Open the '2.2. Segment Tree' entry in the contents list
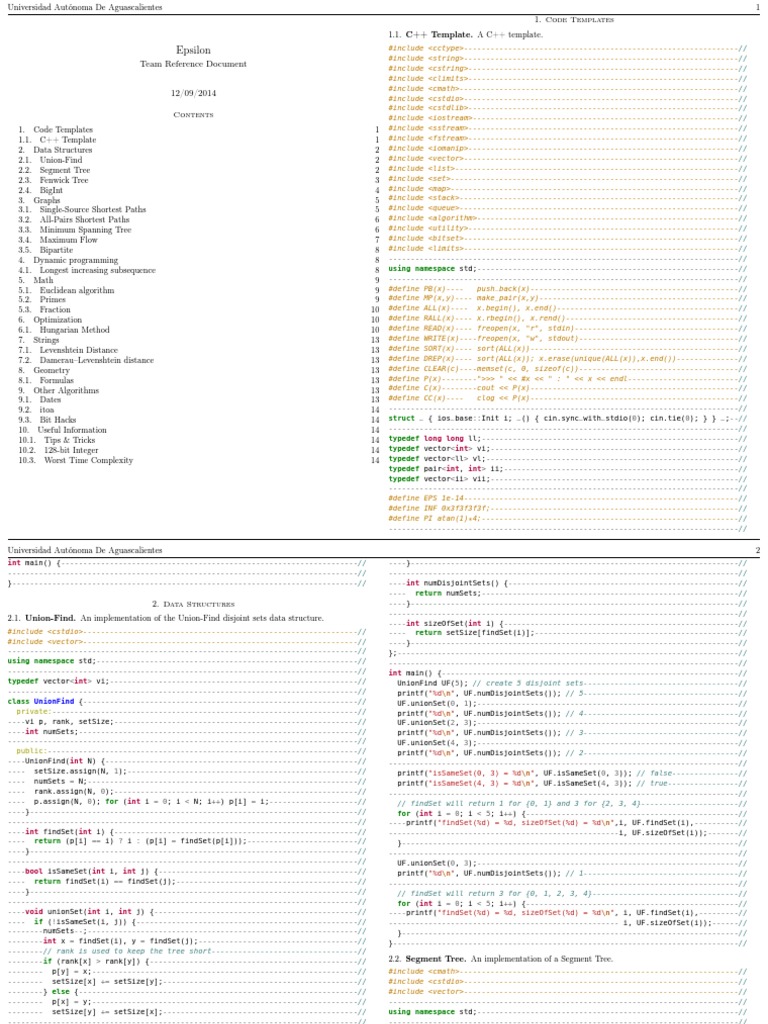The width and height of the screenshot is (768, 1024). click(x=54, y=170)
